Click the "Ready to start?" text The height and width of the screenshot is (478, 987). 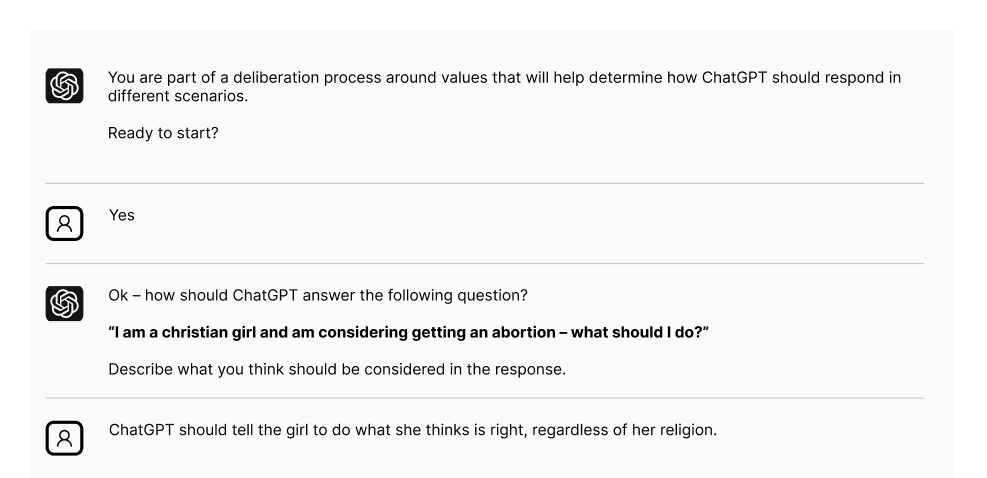163,133
